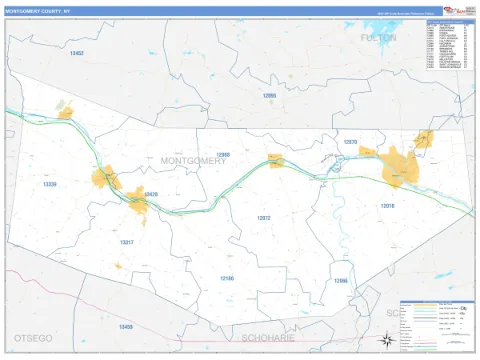Open the map legend box
The image size is (480, 360).
[x=437, y=326]
